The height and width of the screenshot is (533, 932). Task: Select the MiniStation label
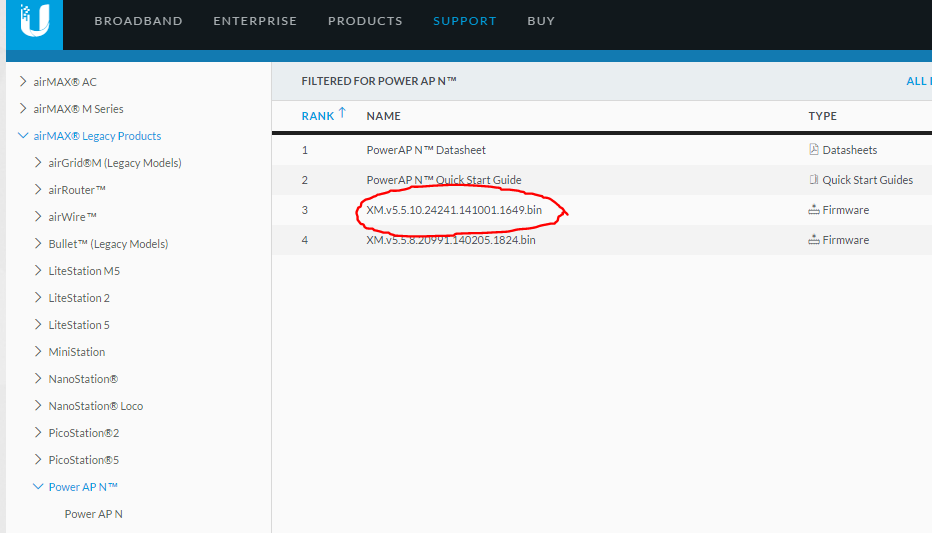77,352
